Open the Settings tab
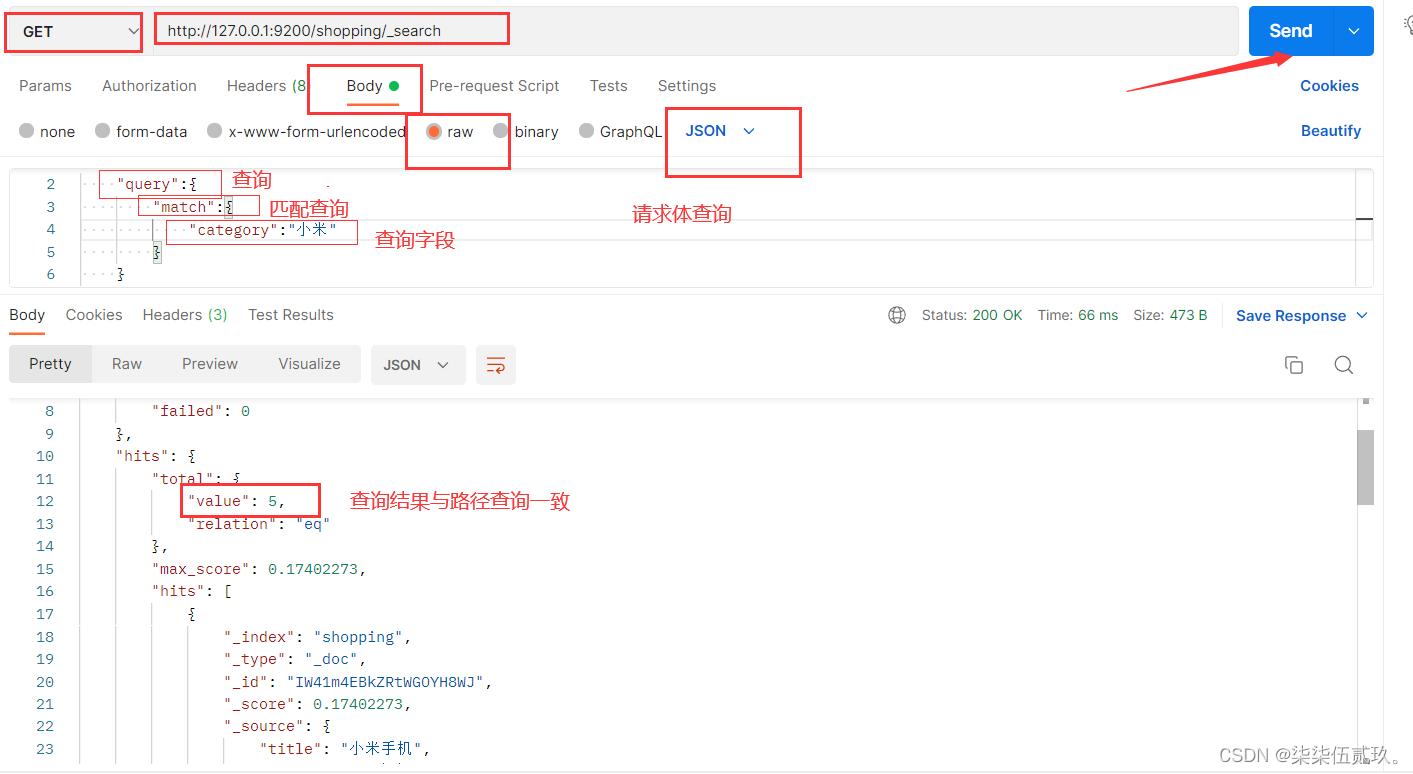The image size is (1413, 774). tap(687, 86)
